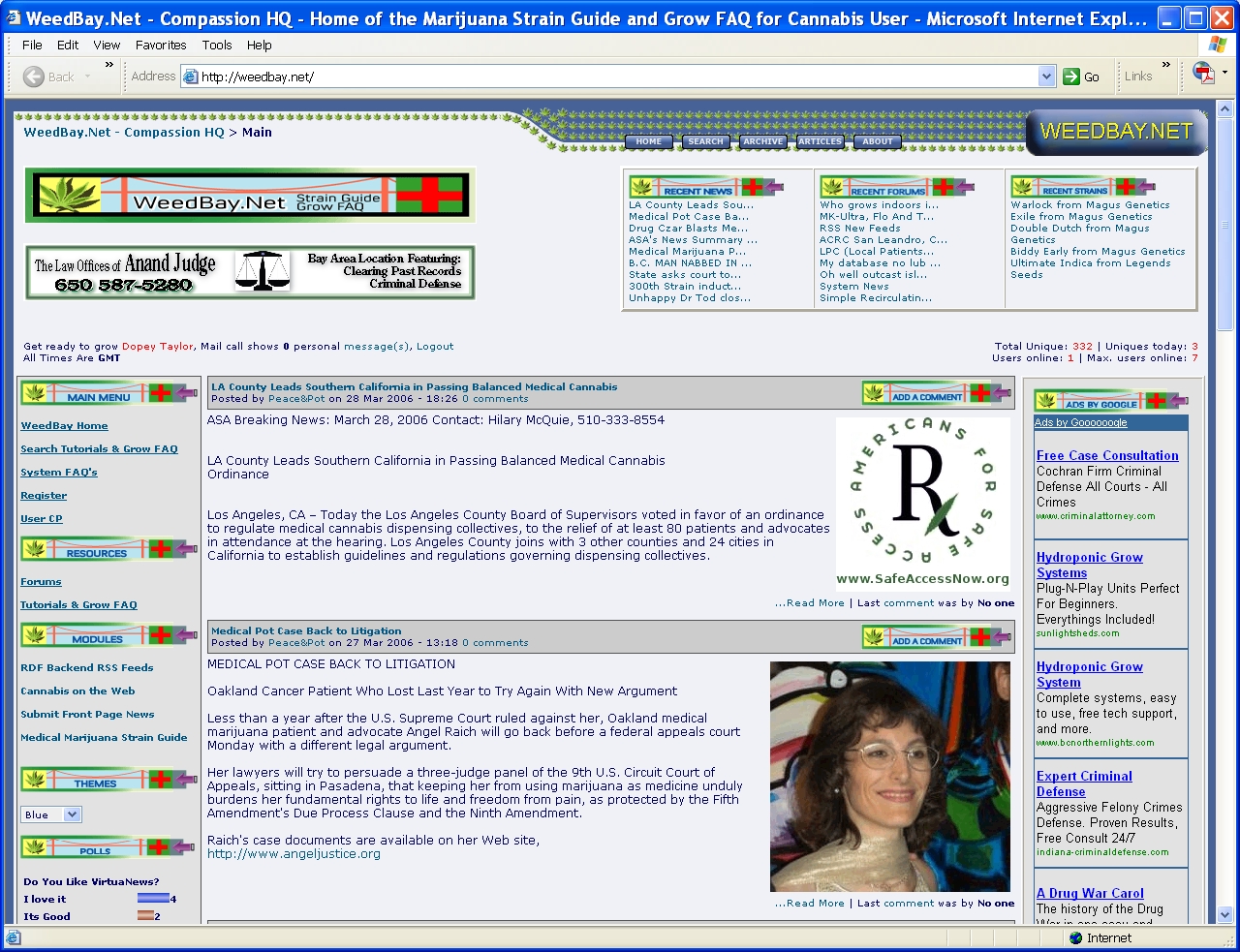
Task: Open the Blue theme selector dropdown
Action: [73, 814]
